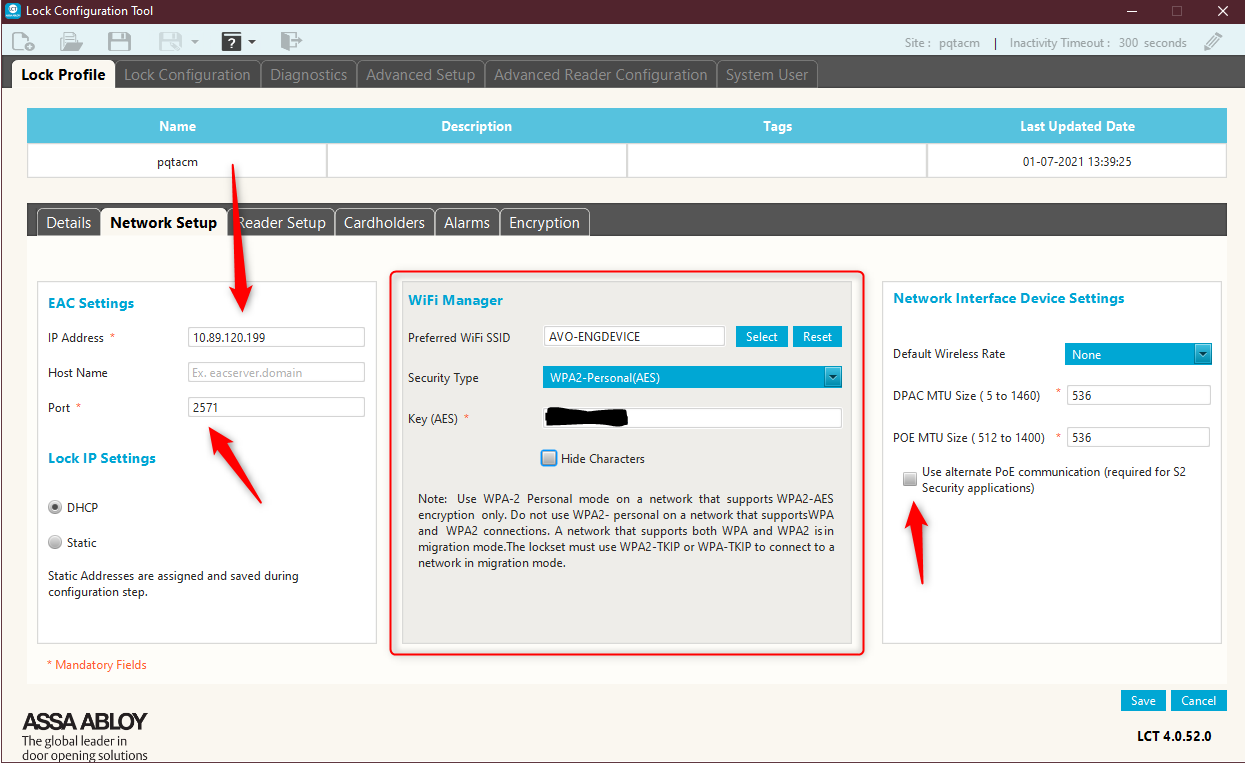Click the Save As floppy icon
The height and width of the screenshot is (763, 1245).
(171, 41)
